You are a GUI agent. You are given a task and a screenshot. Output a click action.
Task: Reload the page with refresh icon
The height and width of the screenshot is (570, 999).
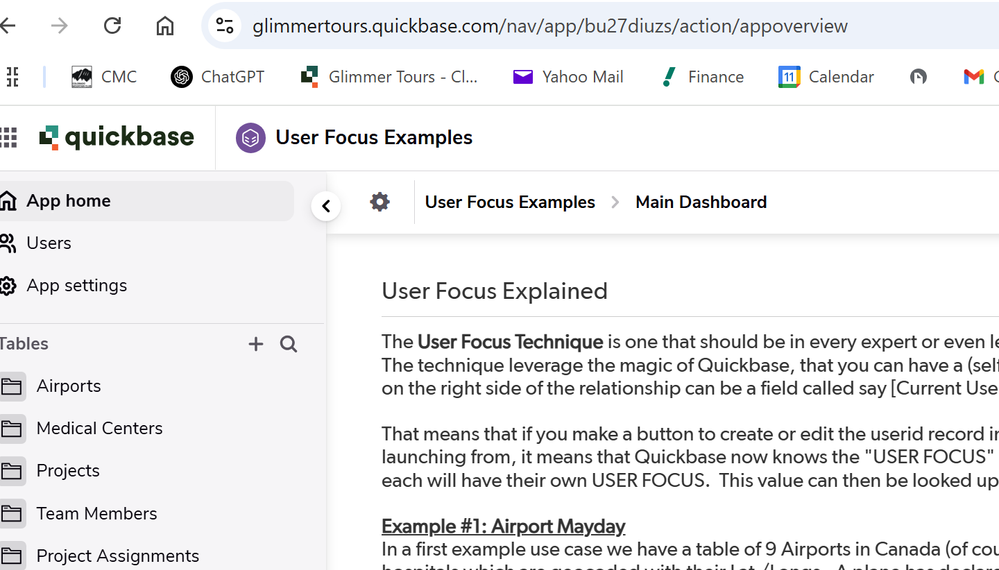[x=112, y=25]
